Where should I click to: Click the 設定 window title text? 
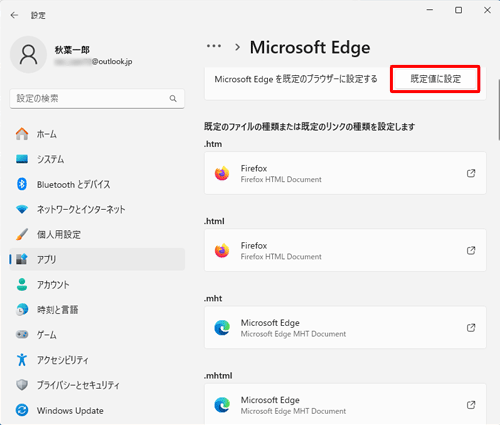click(x=38, y=15)
